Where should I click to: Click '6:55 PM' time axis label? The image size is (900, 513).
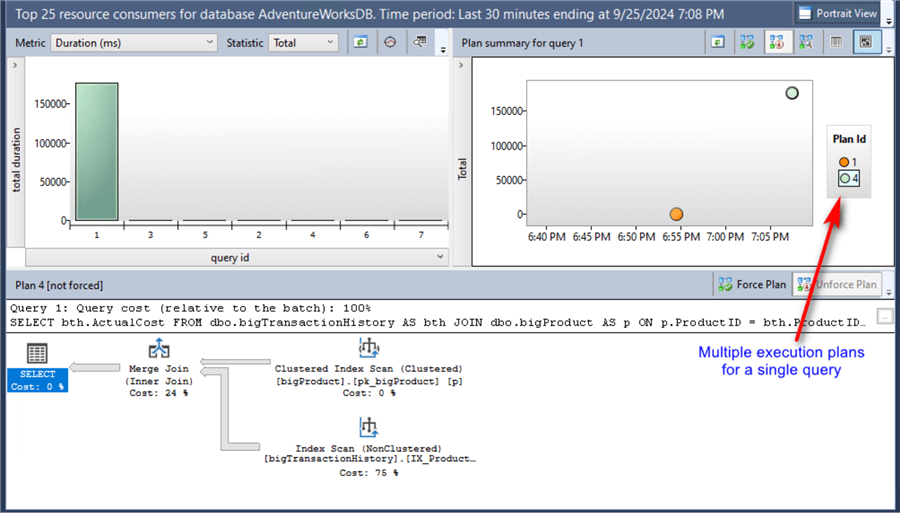coord(681,237)
